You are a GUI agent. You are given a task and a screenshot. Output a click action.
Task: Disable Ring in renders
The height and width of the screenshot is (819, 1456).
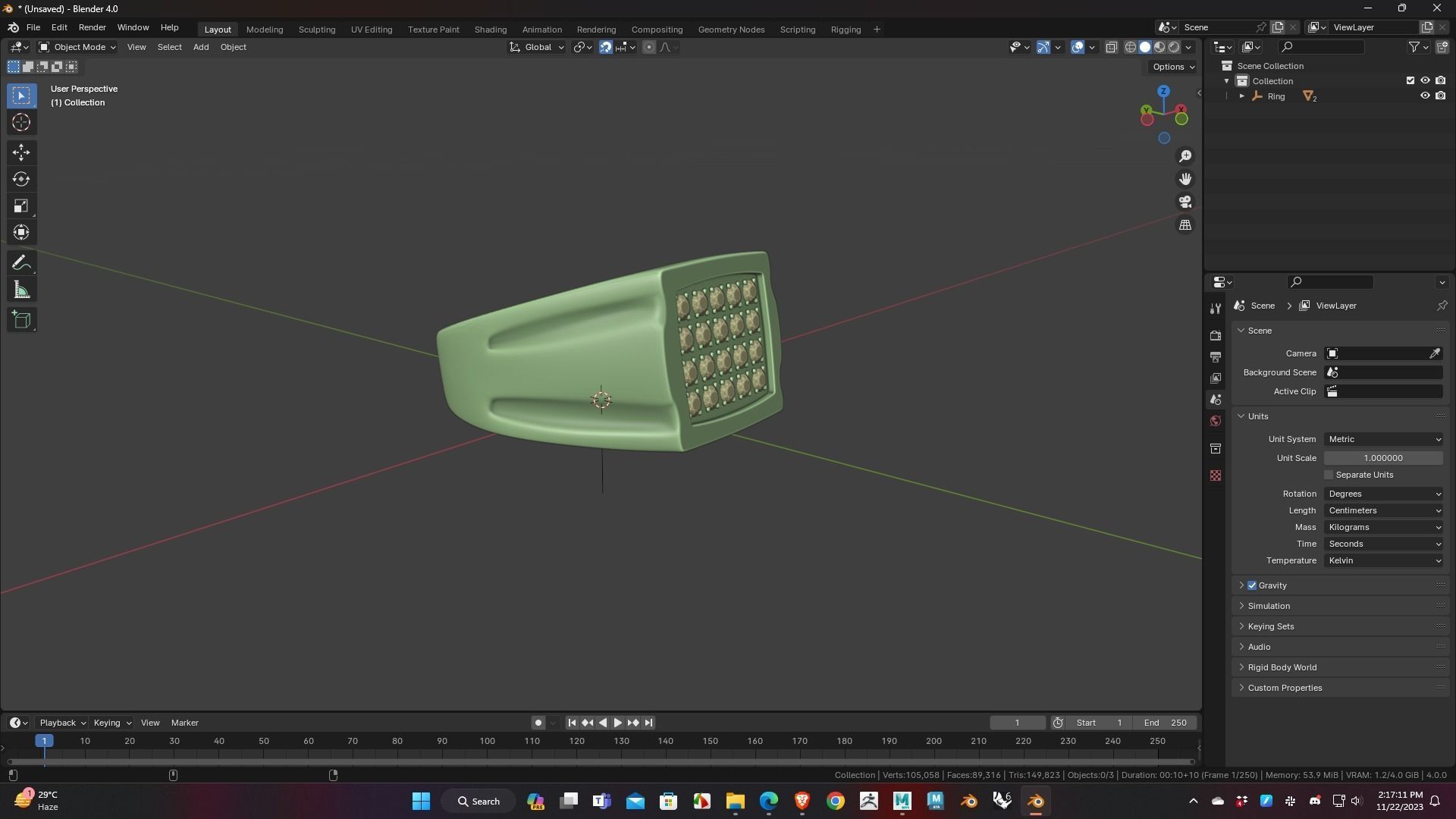pos(1440,96)
